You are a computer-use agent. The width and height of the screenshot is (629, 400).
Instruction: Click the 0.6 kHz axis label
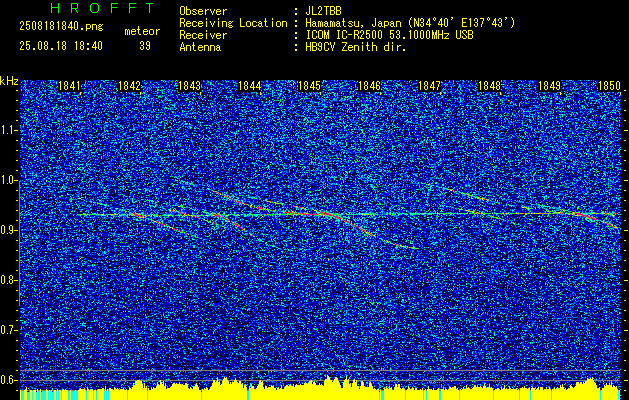tap(8, 380)
